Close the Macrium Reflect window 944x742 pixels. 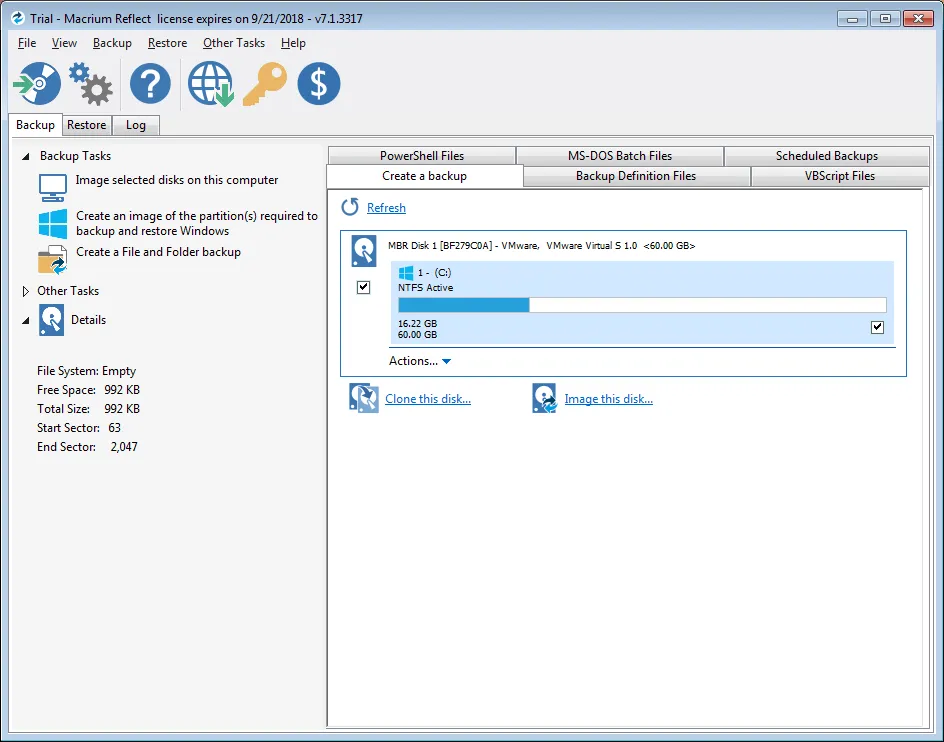(x=918, y=19)
